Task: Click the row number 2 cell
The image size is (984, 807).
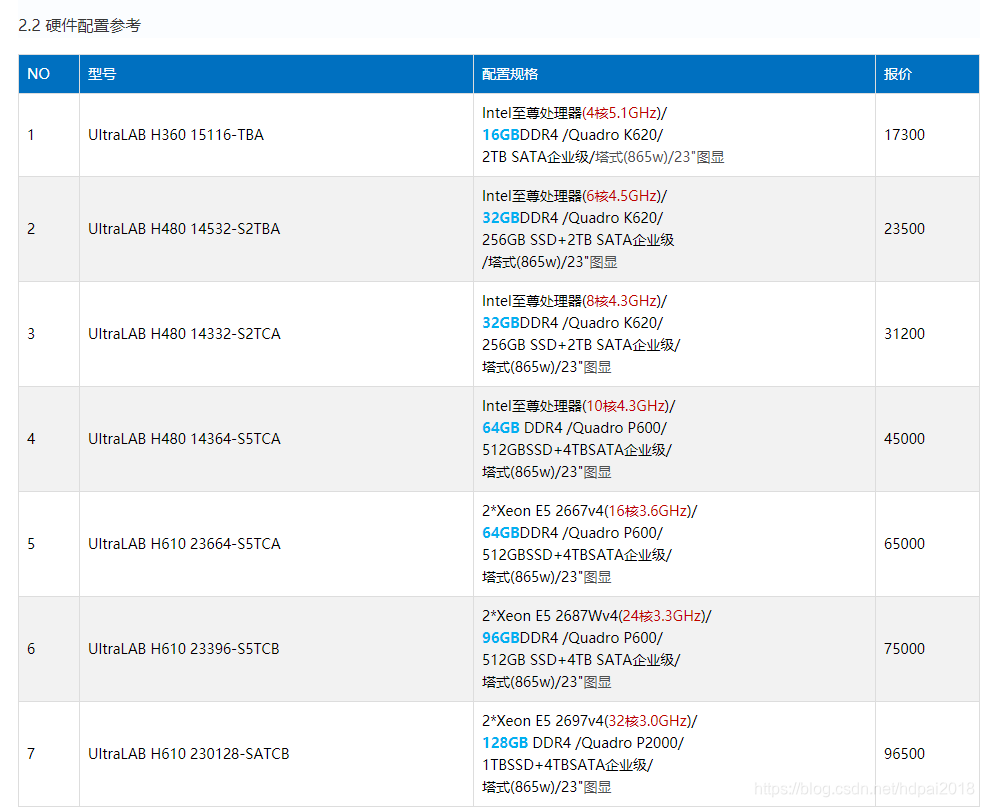Action: click(49, 229)
